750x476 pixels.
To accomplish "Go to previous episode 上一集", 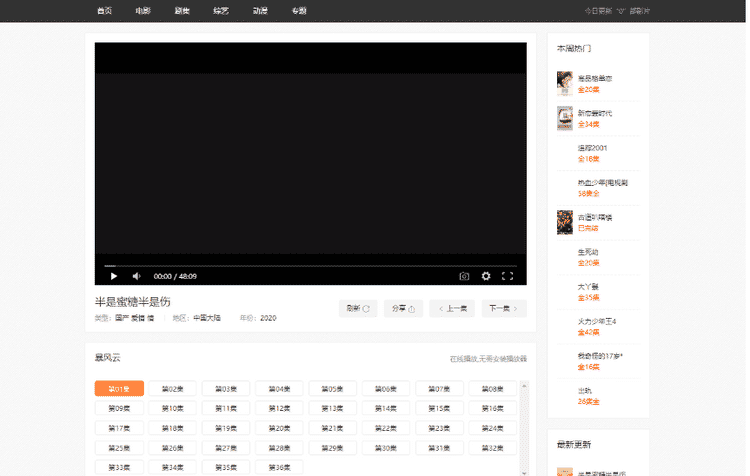I will click(452, 308).
